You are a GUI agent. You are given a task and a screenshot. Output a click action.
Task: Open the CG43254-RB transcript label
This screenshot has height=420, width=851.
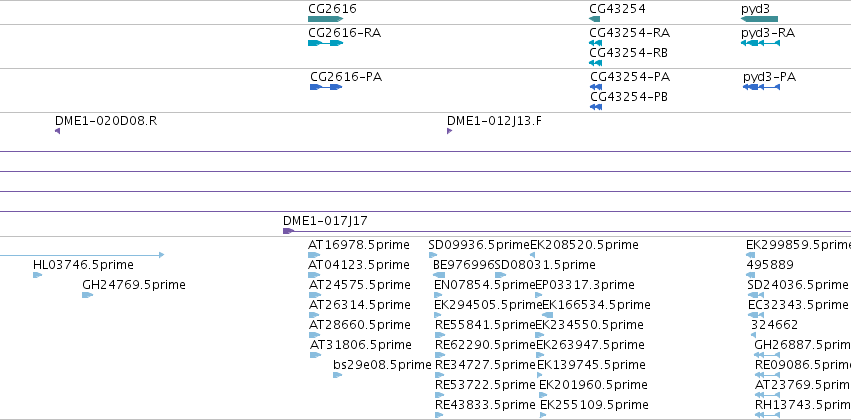[628, 53]
